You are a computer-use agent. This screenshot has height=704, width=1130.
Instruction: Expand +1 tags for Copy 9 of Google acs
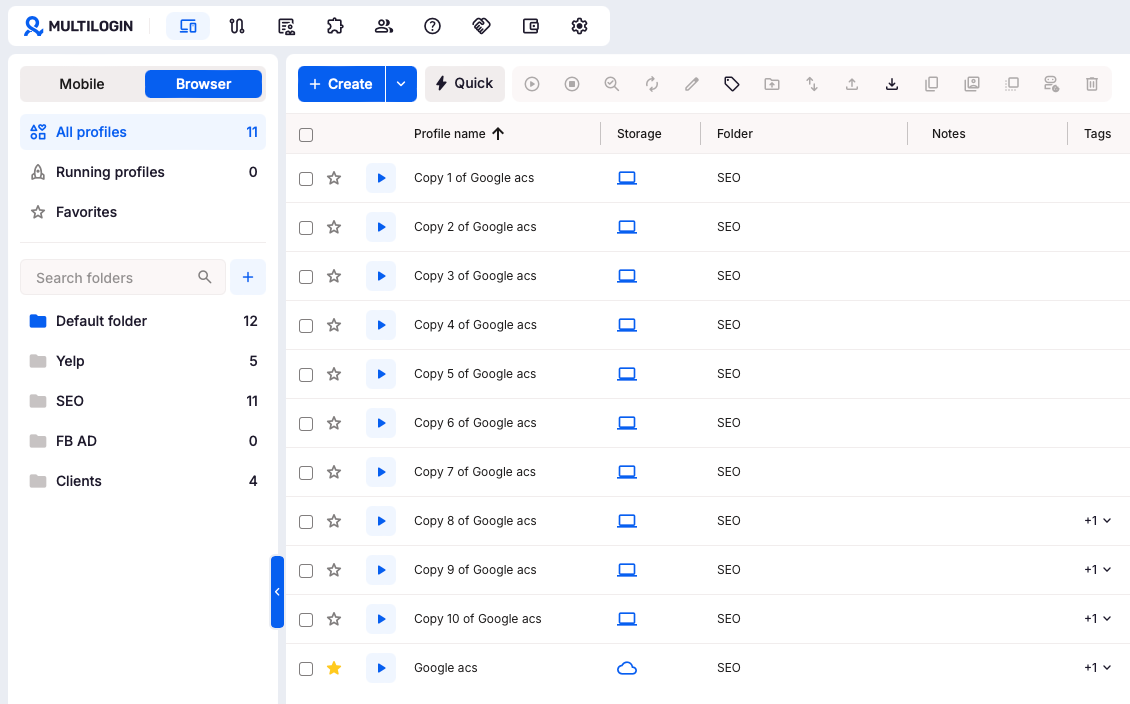(1098, 570)
